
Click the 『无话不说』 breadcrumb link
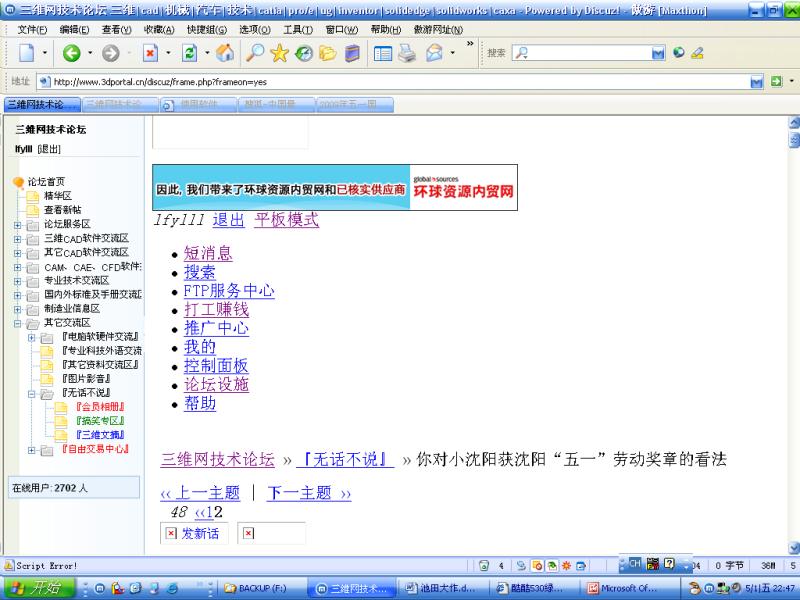[345, 459]
